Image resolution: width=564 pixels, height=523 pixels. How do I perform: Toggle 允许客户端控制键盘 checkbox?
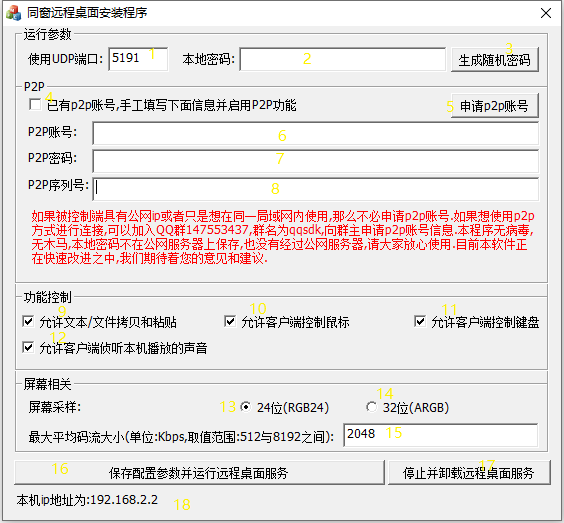tap(420, 321)
